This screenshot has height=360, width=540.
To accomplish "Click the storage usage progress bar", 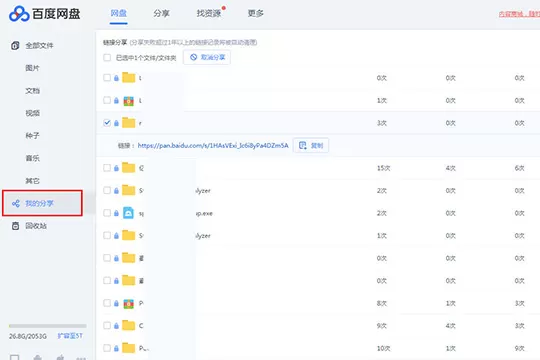I will [x=48, y=326].
